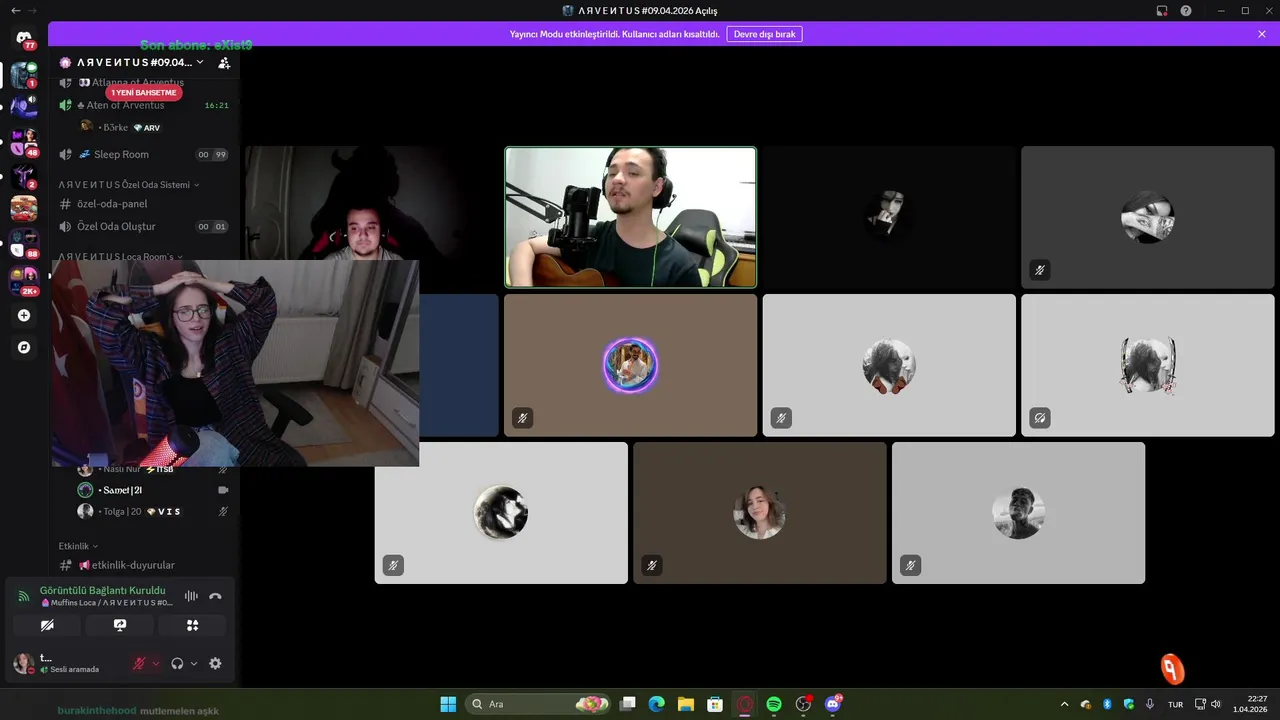This screenshot has height=720, width=1280.
Task: Open Spotify from the taskbar
Action: 774,704
